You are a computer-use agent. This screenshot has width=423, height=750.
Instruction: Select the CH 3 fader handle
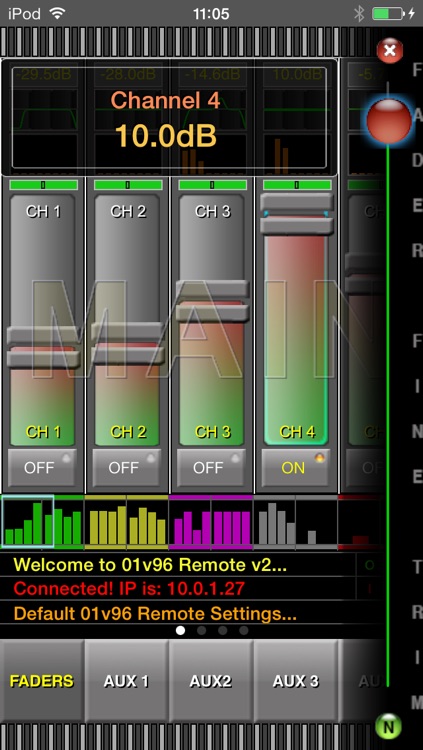(x=212, y=301)
